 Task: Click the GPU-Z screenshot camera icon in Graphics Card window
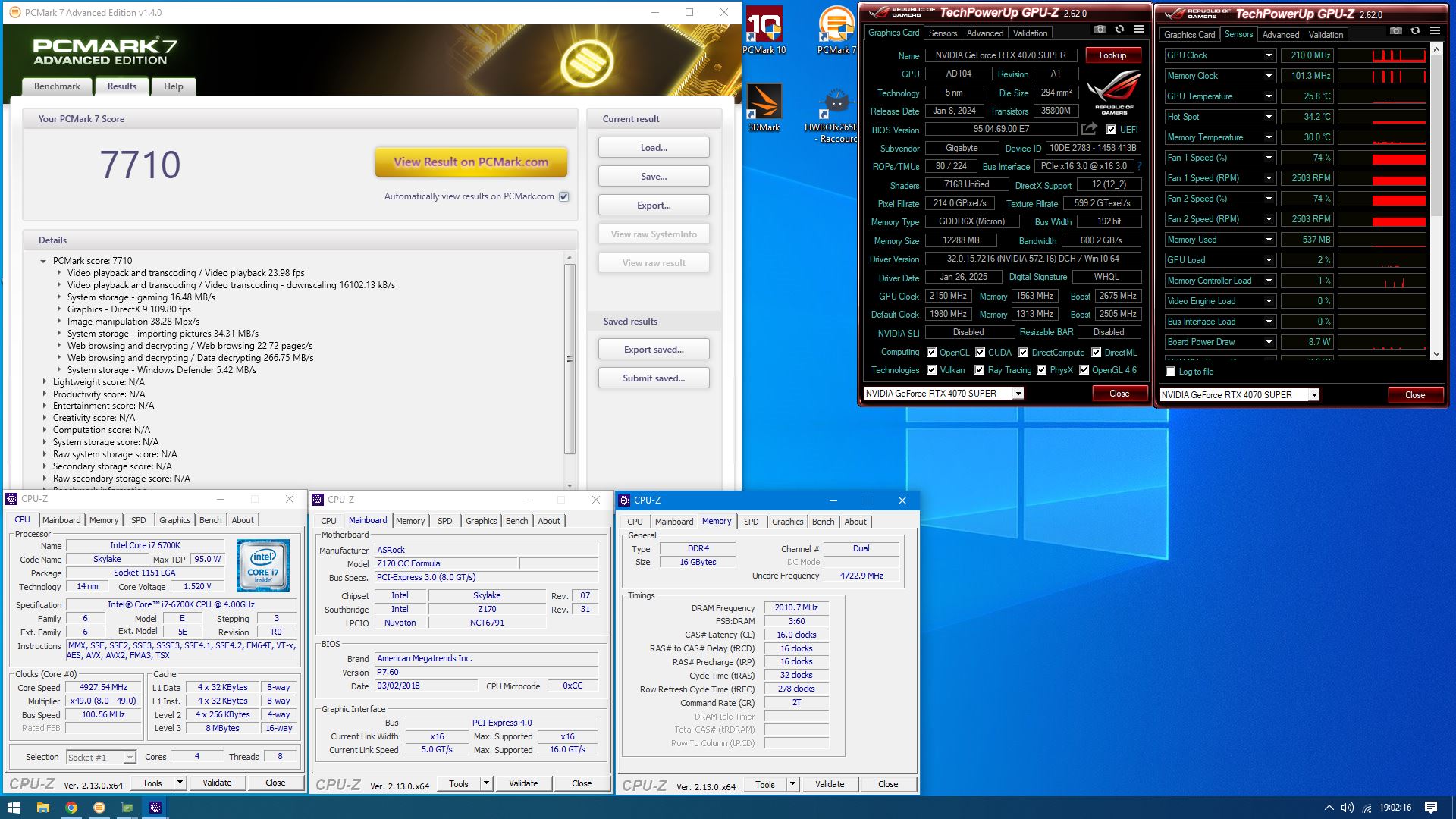(x=1100, y=30)
